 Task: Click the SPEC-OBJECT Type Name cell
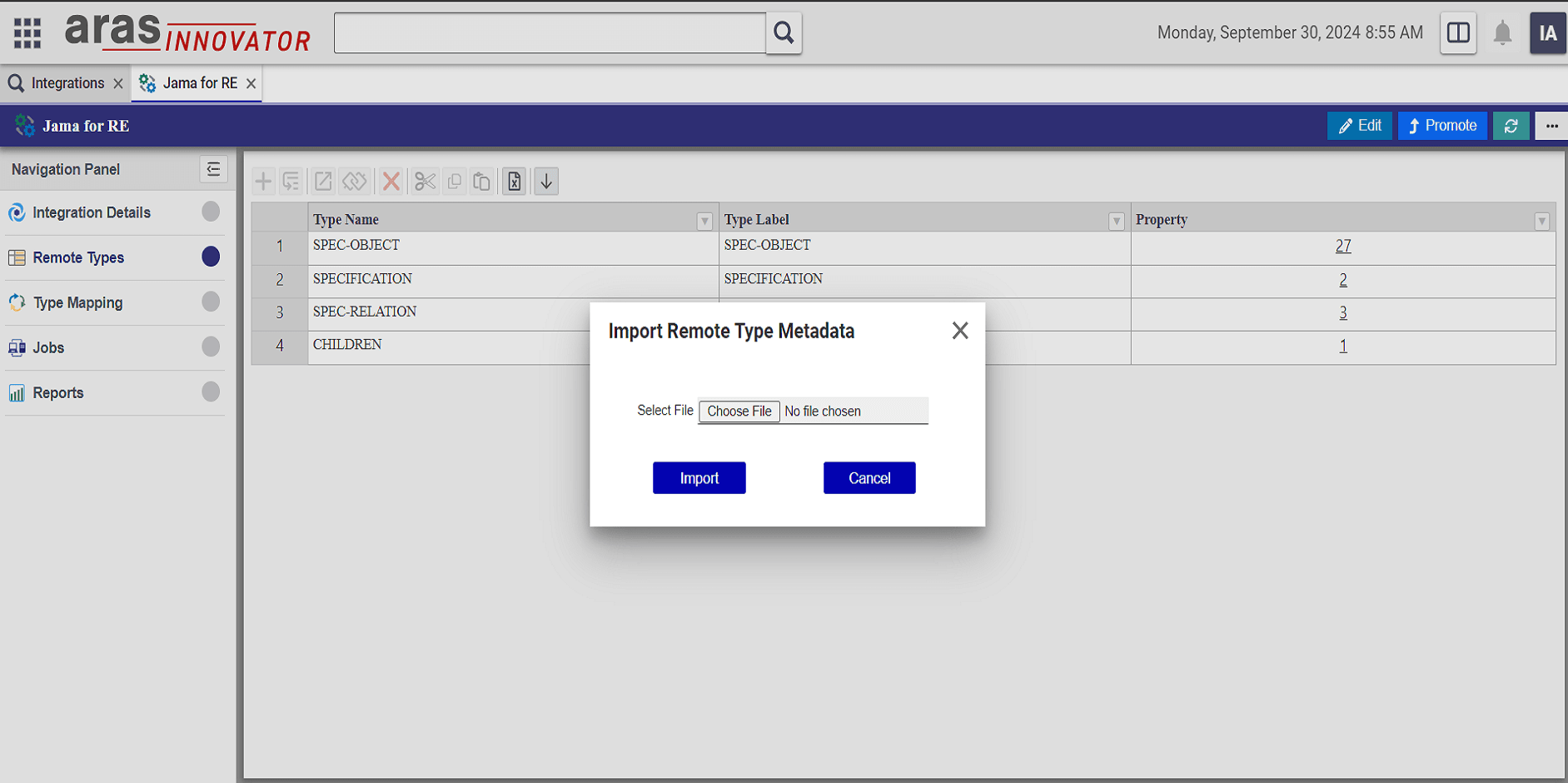(x=513, y=247)
